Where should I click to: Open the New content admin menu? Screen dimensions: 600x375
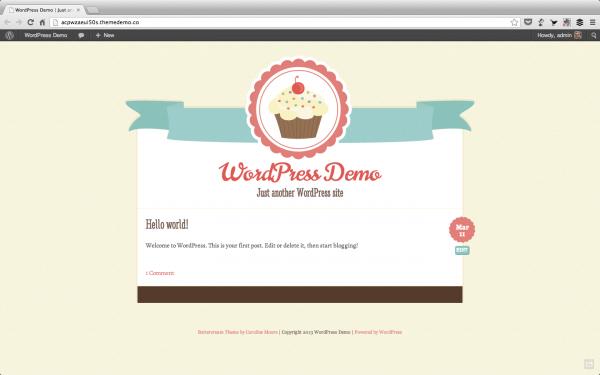(105, 35)
